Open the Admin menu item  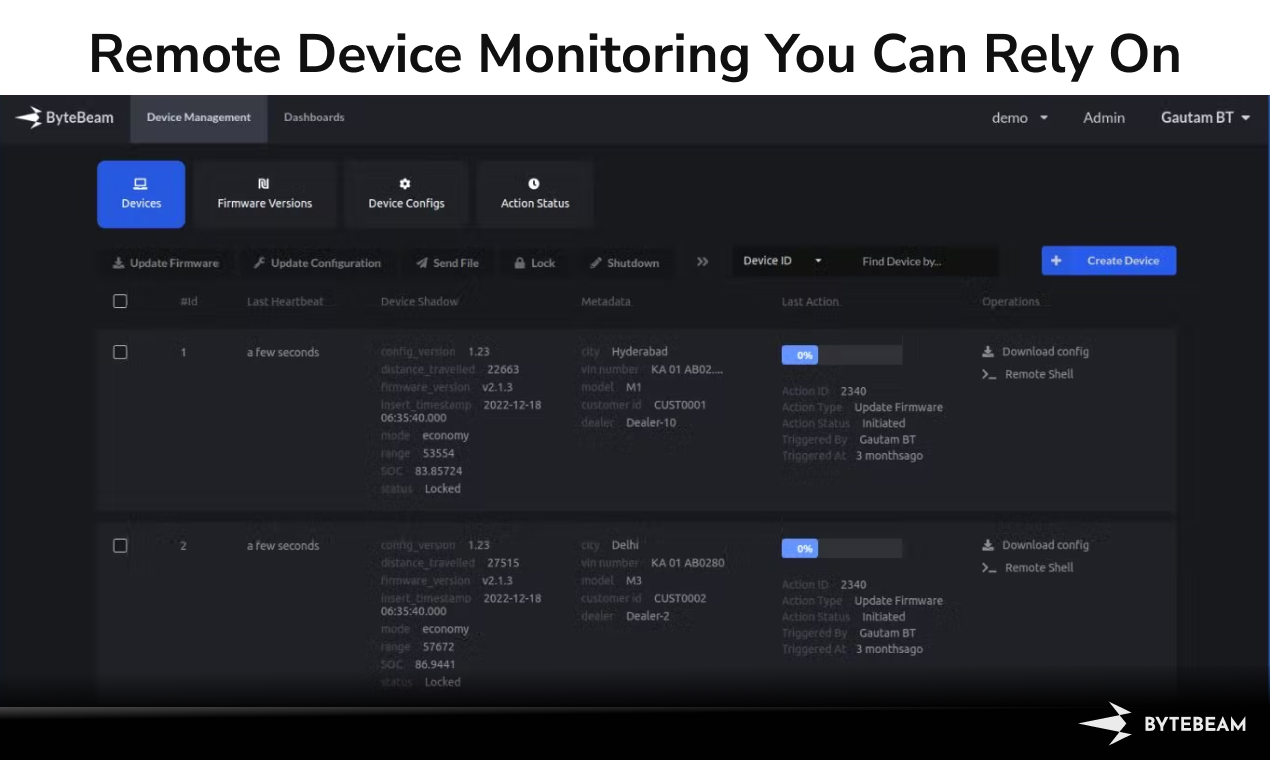point(1104,118)
